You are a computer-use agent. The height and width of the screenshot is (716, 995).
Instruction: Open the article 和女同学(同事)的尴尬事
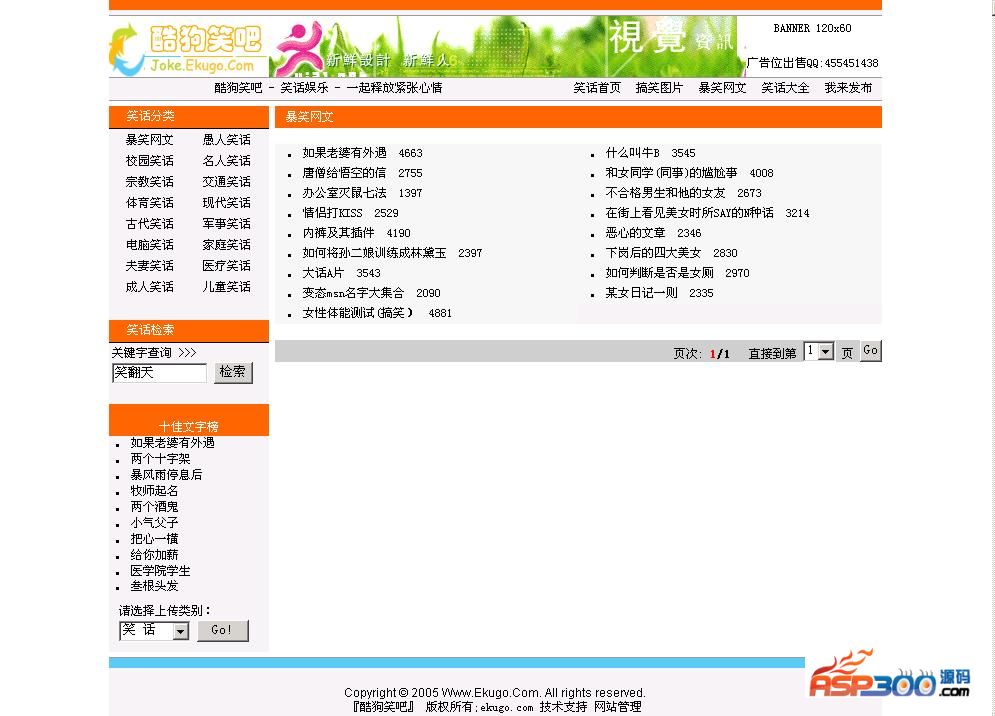[x=671, y=173]
